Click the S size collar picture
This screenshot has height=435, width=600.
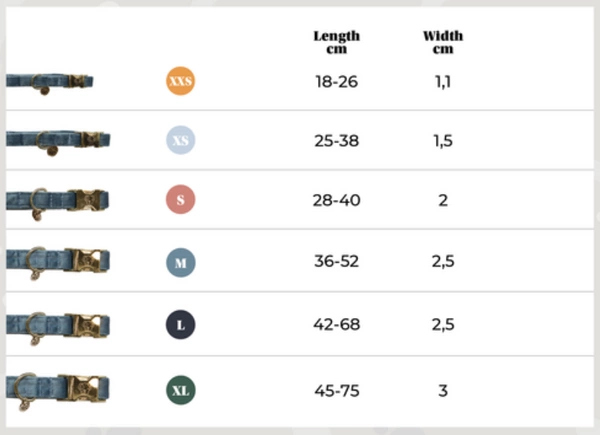tap(56, 201)
